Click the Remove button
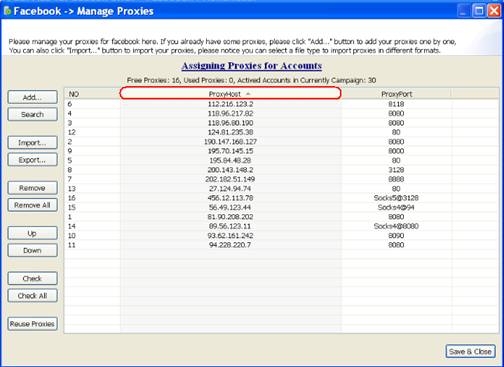 pos(32,188)
